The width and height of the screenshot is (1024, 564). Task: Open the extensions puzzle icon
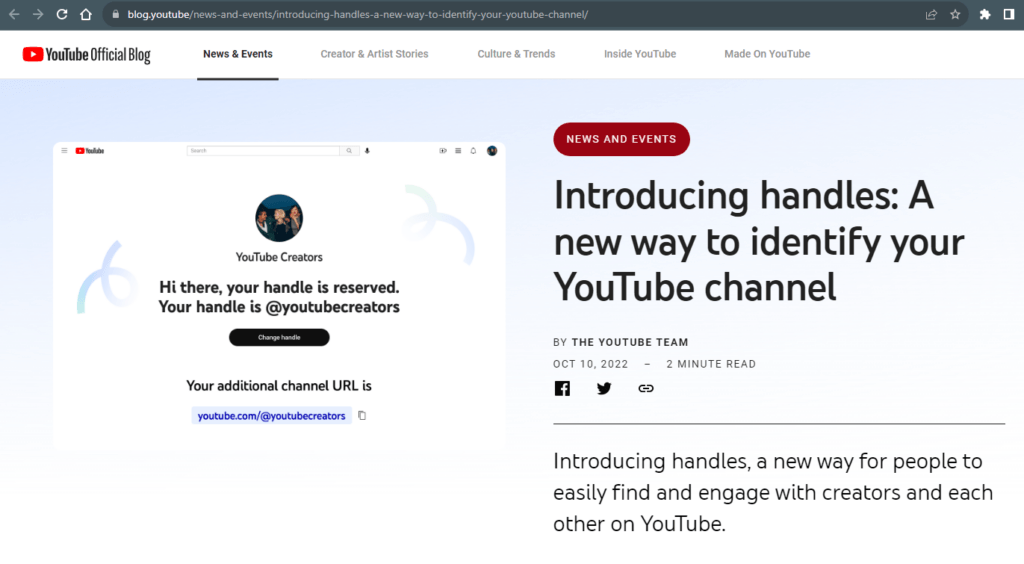985,14
